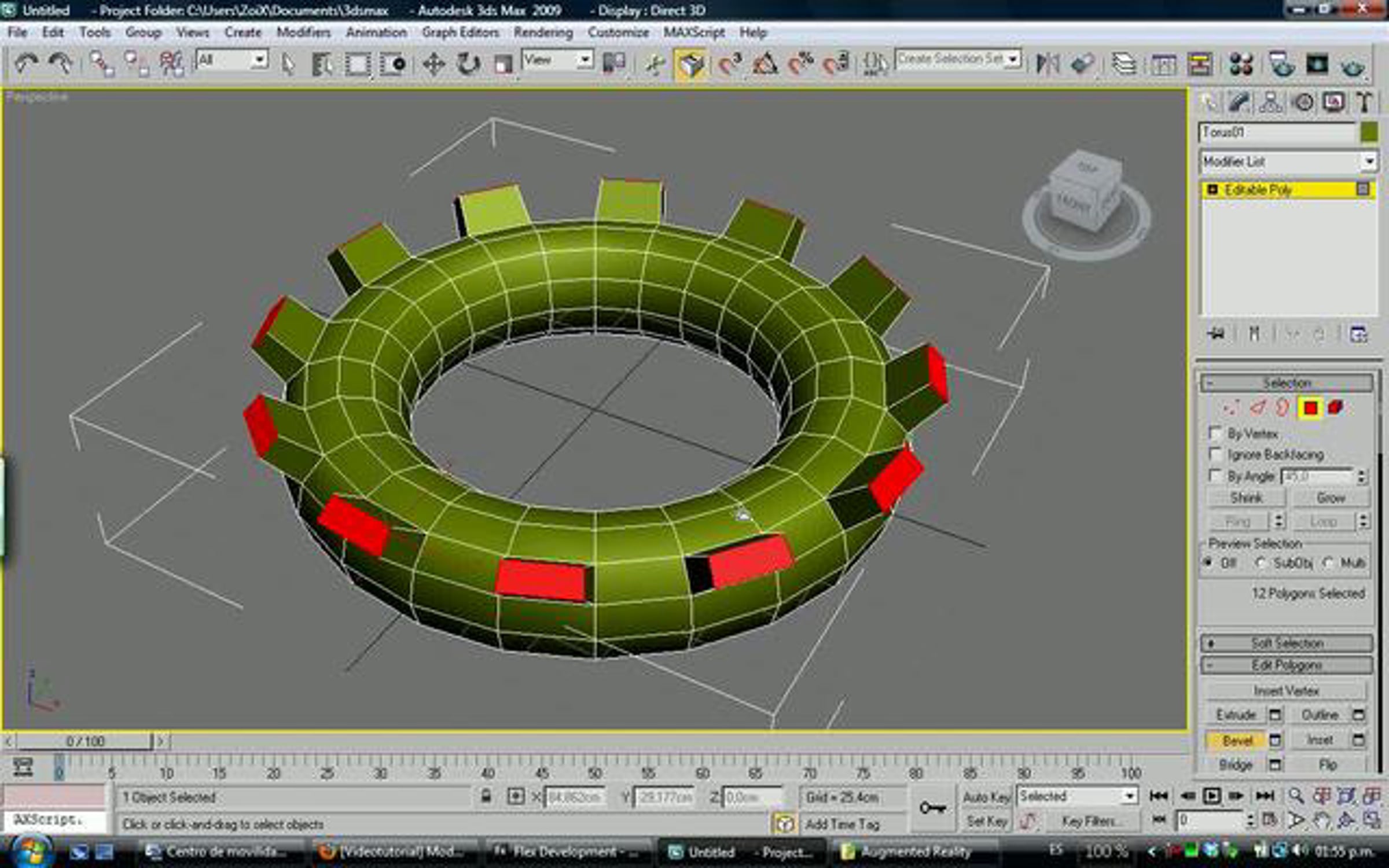This screenshot has height=868, width=1389.
Task: Open the Hierarchy command panel tab
Action: coord(1270,103)
